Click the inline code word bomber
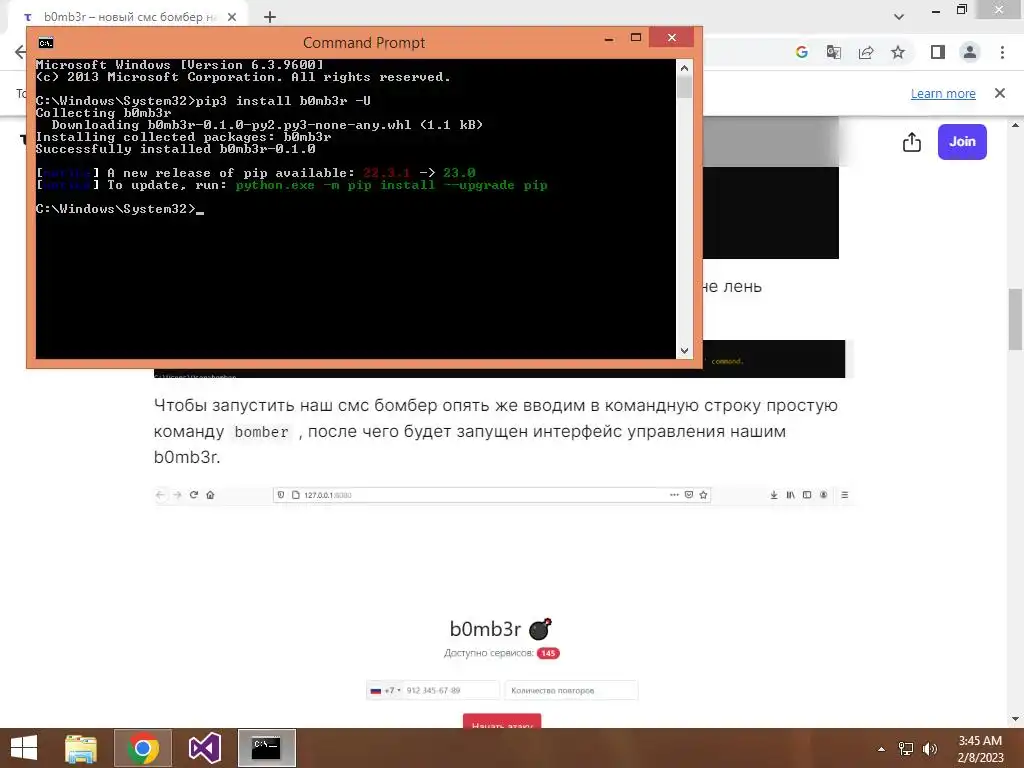 (261, 432)
